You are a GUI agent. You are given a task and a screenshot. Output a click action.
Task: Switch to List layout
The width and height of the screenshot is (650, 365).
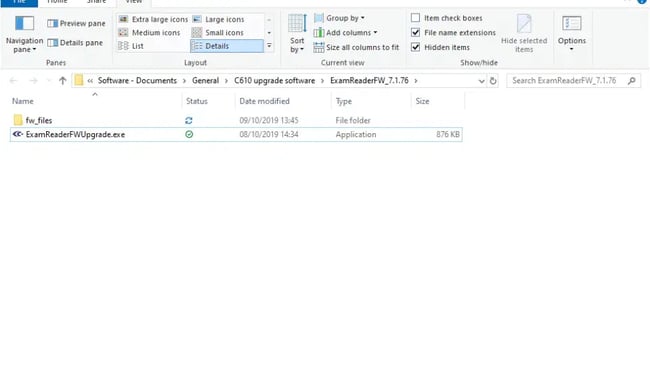131,46
